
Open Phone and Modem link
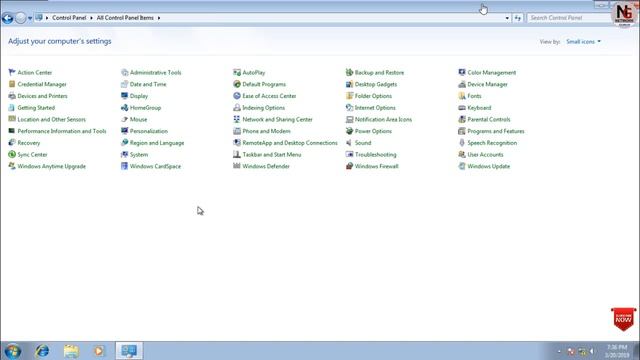tap(266, 131)
